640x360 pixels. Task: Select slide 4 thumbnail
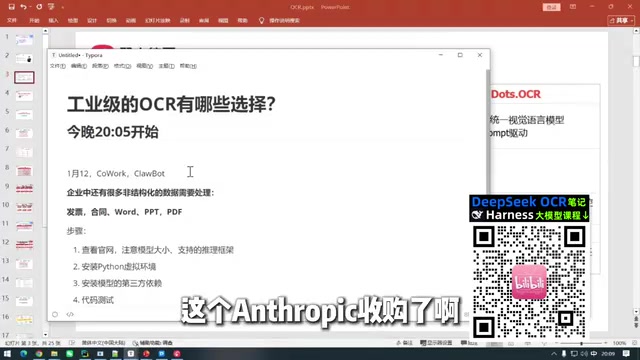(x=24, y=96)
